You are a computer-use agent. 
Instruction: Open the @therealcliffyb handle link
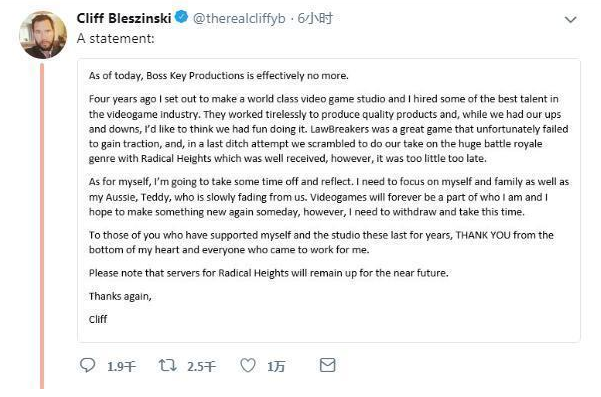(239, 18)
